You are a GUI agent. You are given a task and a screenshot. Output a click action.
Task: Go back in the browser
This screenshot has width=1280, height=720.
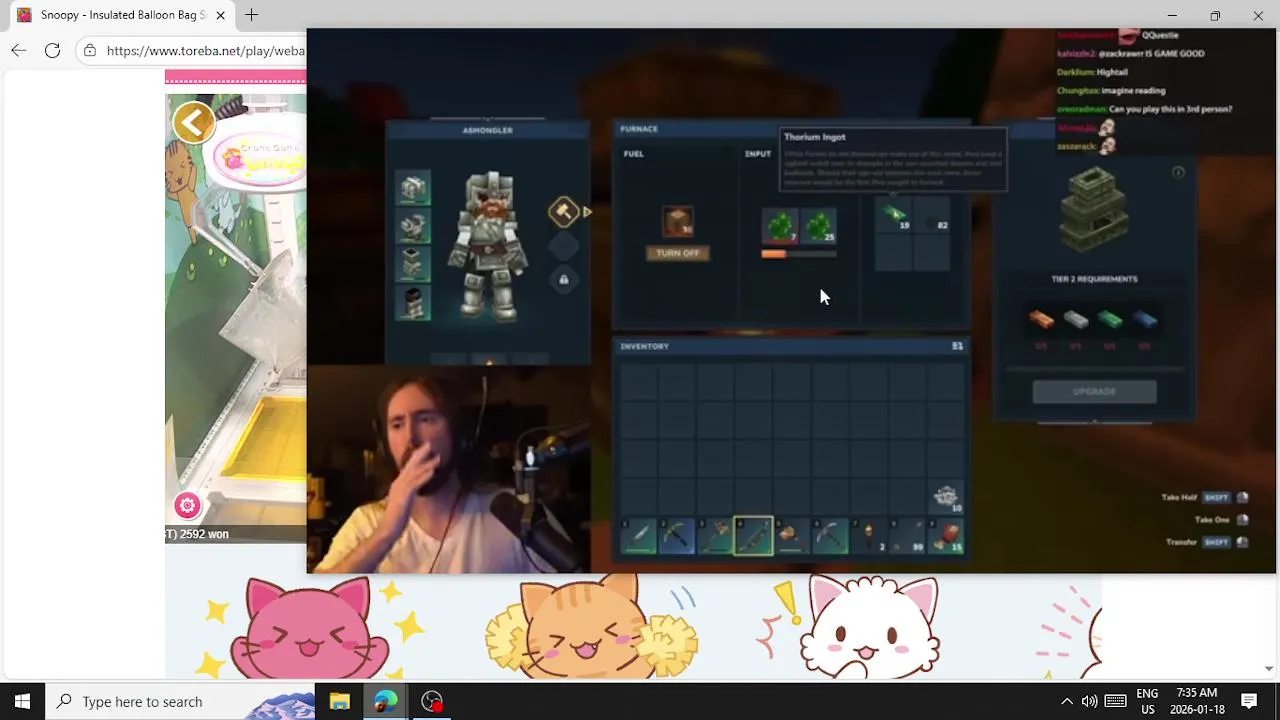(19, 50)
